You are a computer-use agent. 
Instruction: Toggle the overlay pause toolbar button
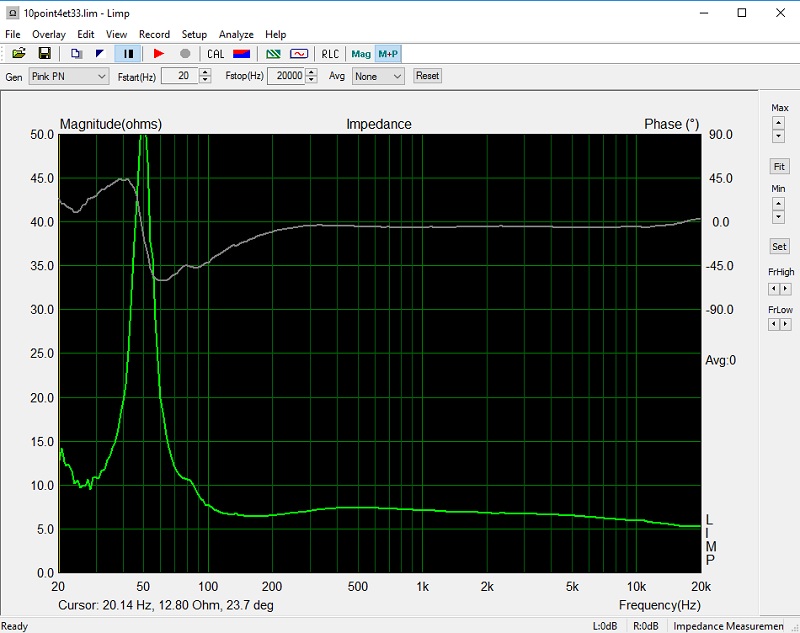[128, 54]
